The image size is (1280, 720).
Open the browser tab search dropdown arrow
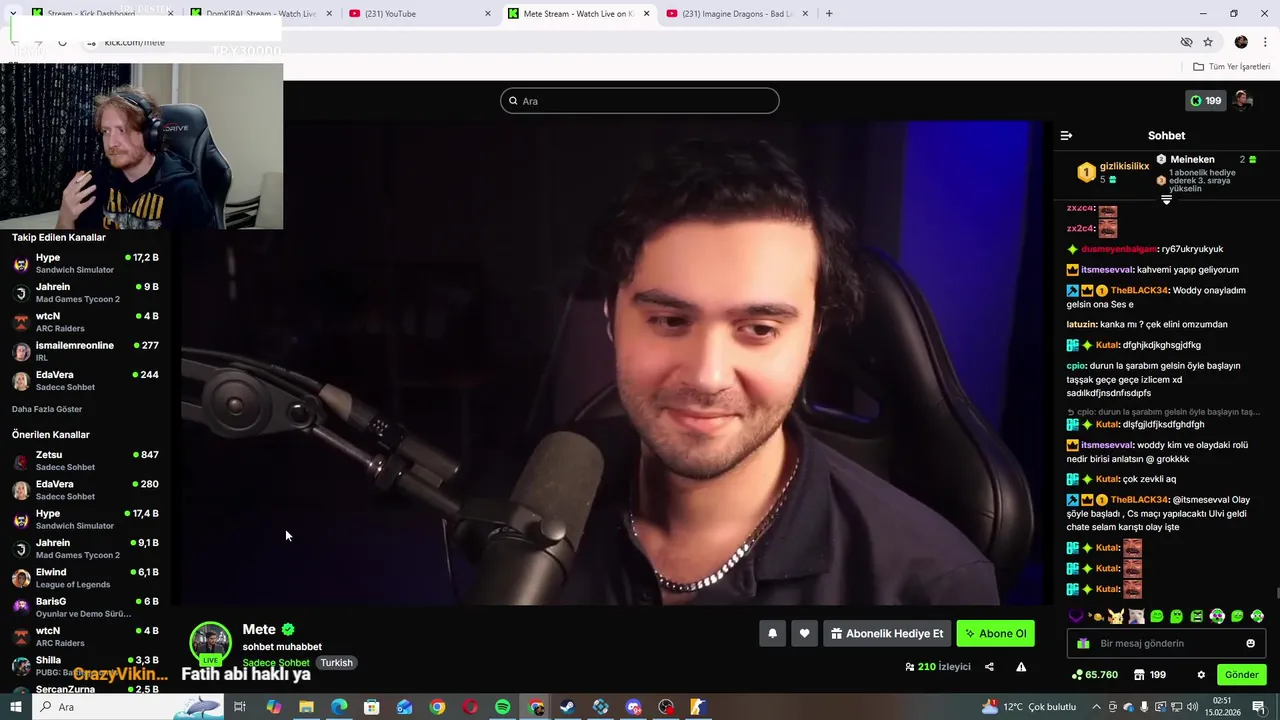click(13, 13)
